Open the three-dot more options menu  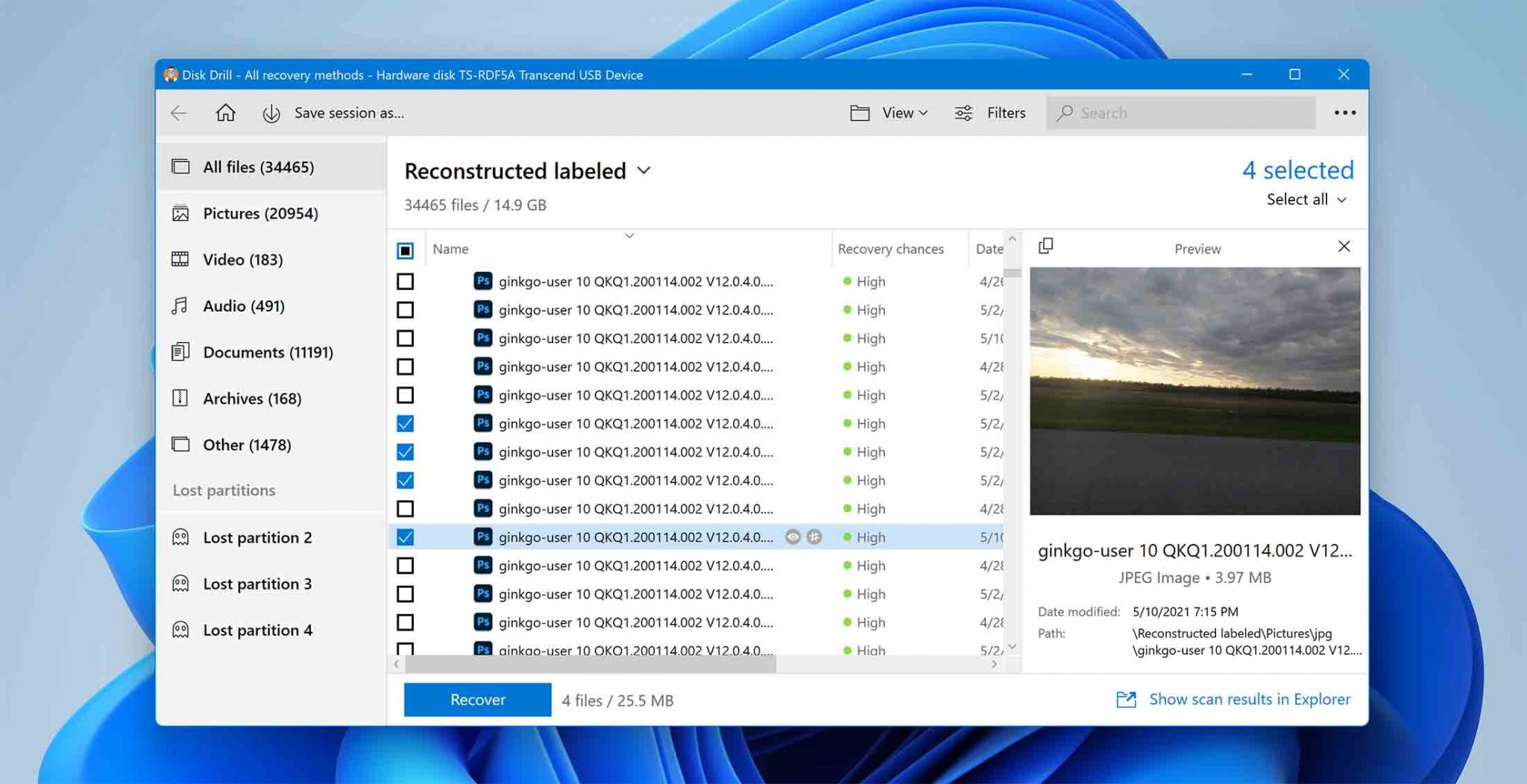pos(1345,113)
